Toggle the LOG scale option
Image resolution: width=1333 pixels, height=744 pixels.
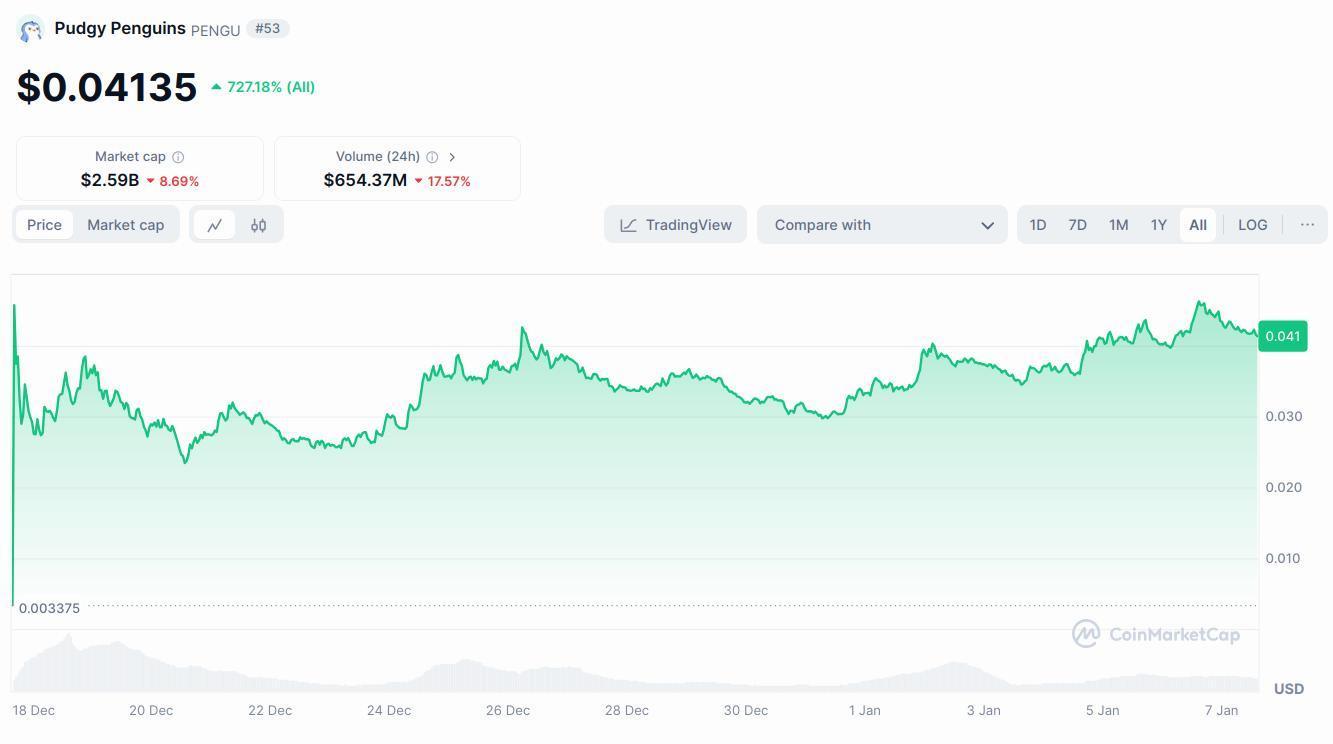(1252, 225)
